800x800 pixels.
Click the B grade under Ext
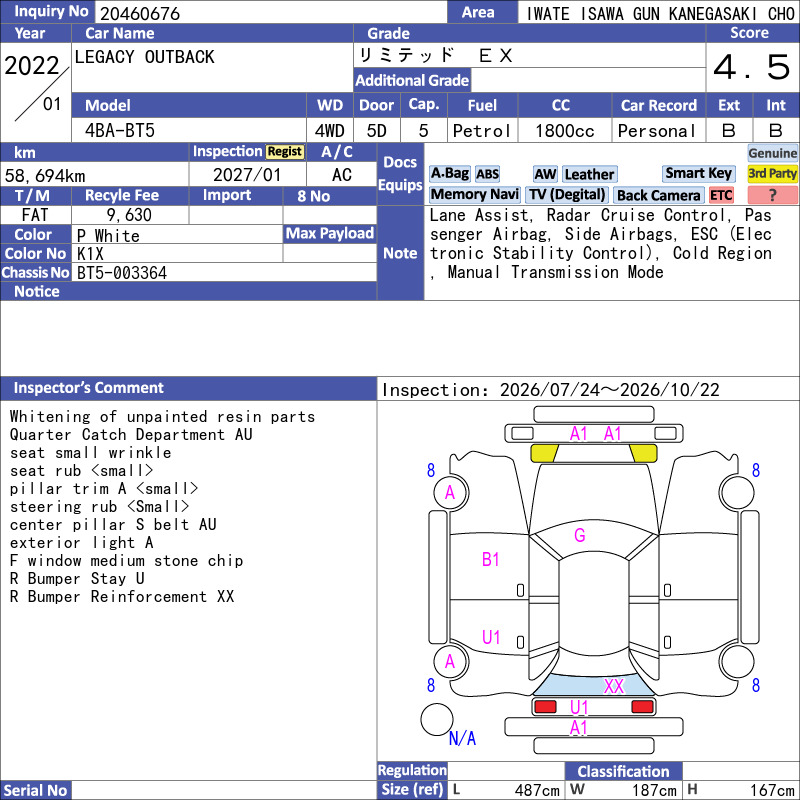[x=729, y=131]
